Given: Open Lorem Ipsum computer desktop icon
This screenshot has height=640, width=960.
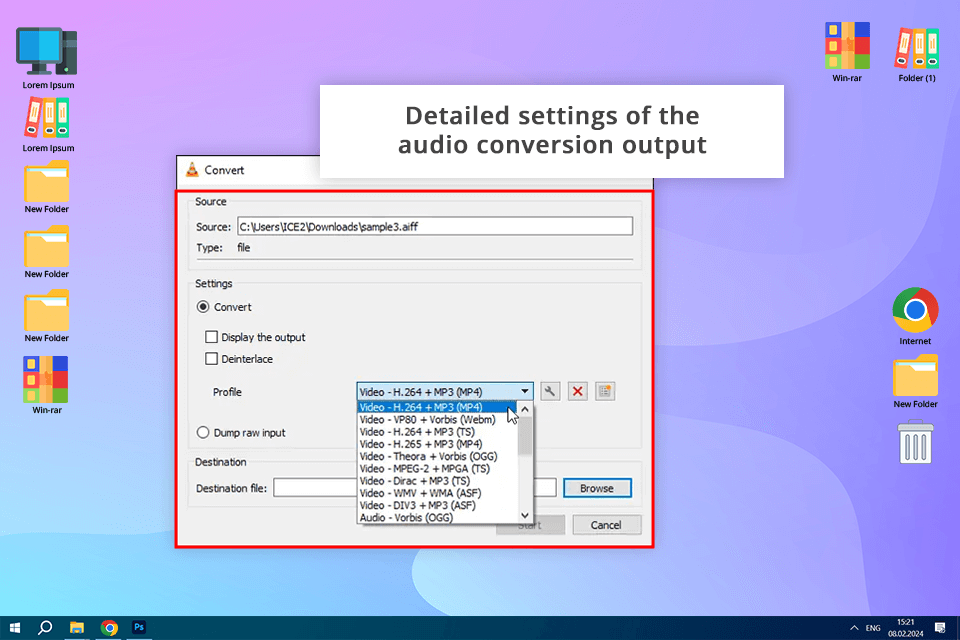Looking at the screenshot, I should 47,52.
